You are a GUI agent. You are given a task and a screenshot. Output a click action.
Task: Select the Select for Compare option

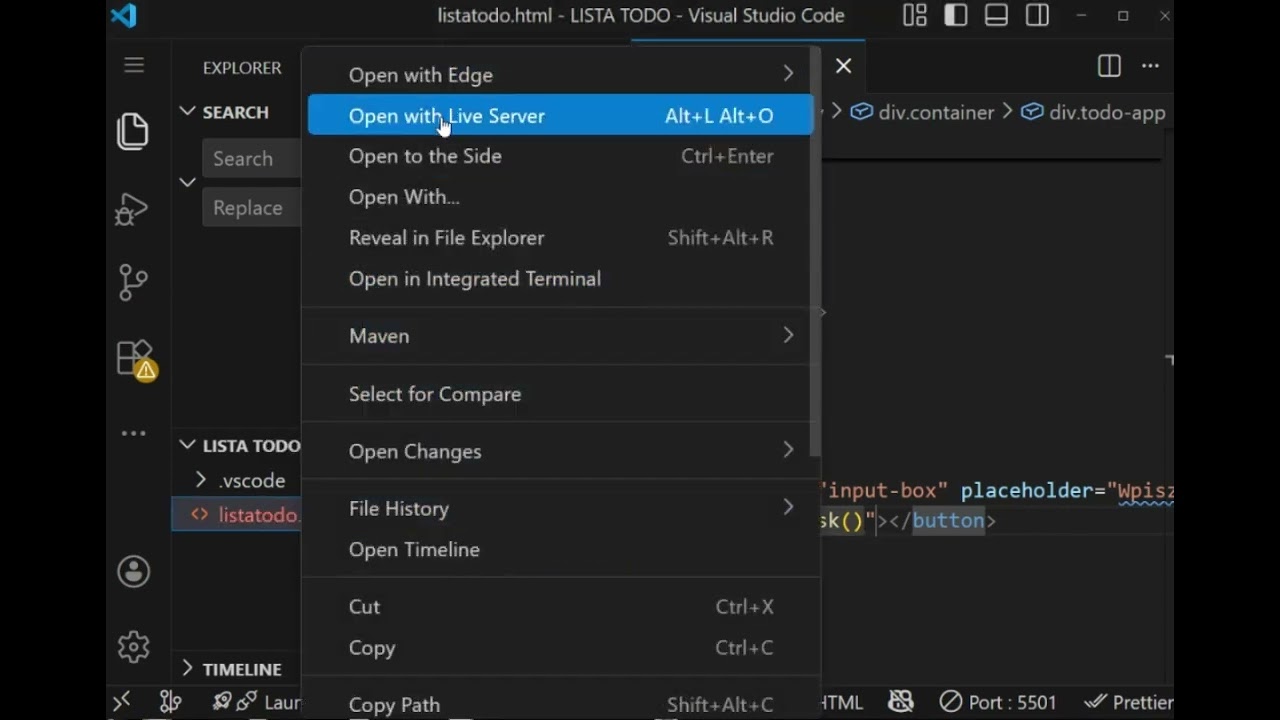(561, 394)
